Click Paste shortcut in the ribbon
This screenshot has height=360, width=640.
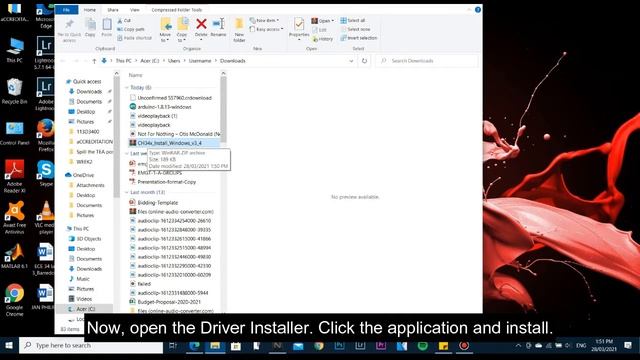[x=134, y=38]
